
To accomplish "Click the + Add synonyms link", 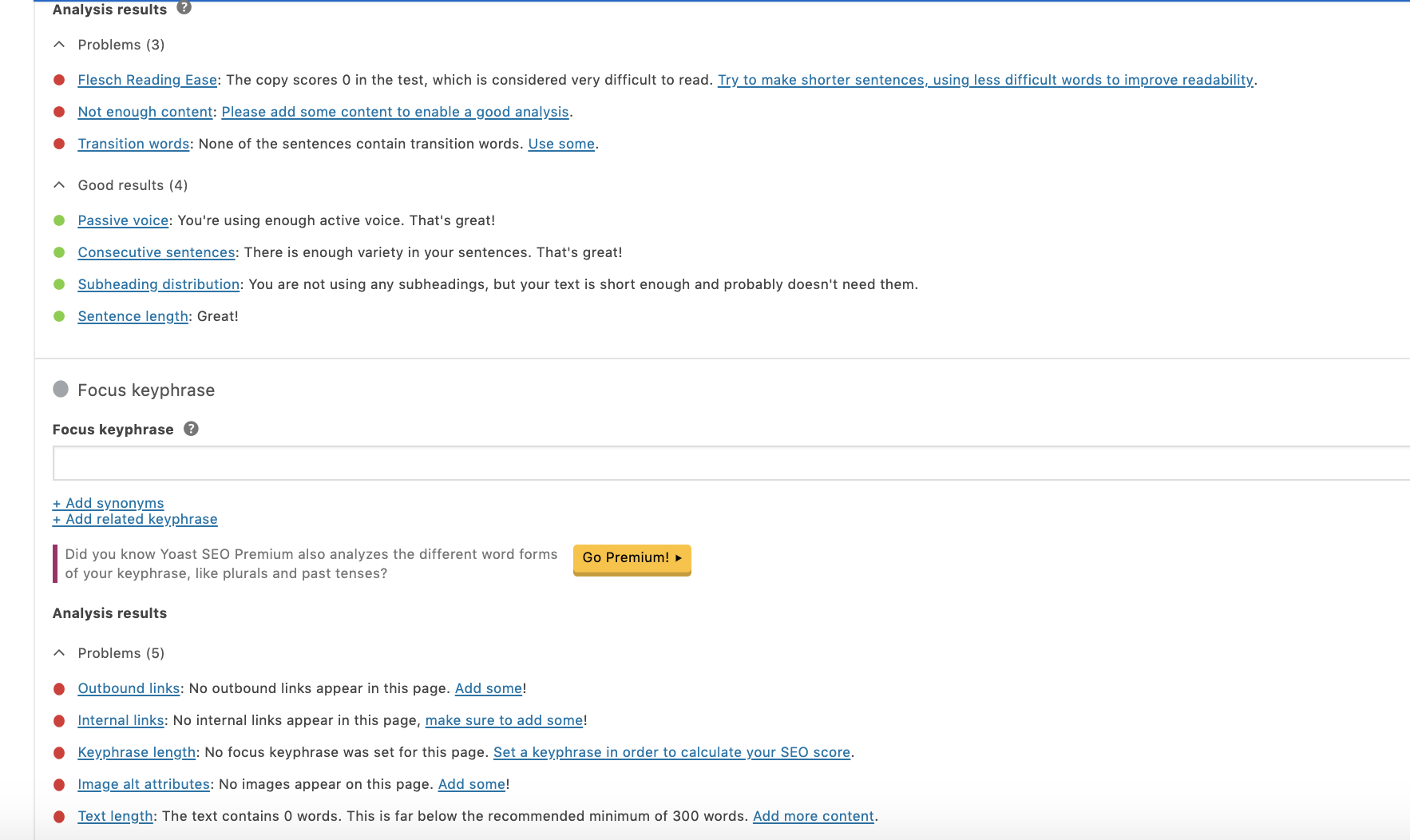I will click(109, 503).
